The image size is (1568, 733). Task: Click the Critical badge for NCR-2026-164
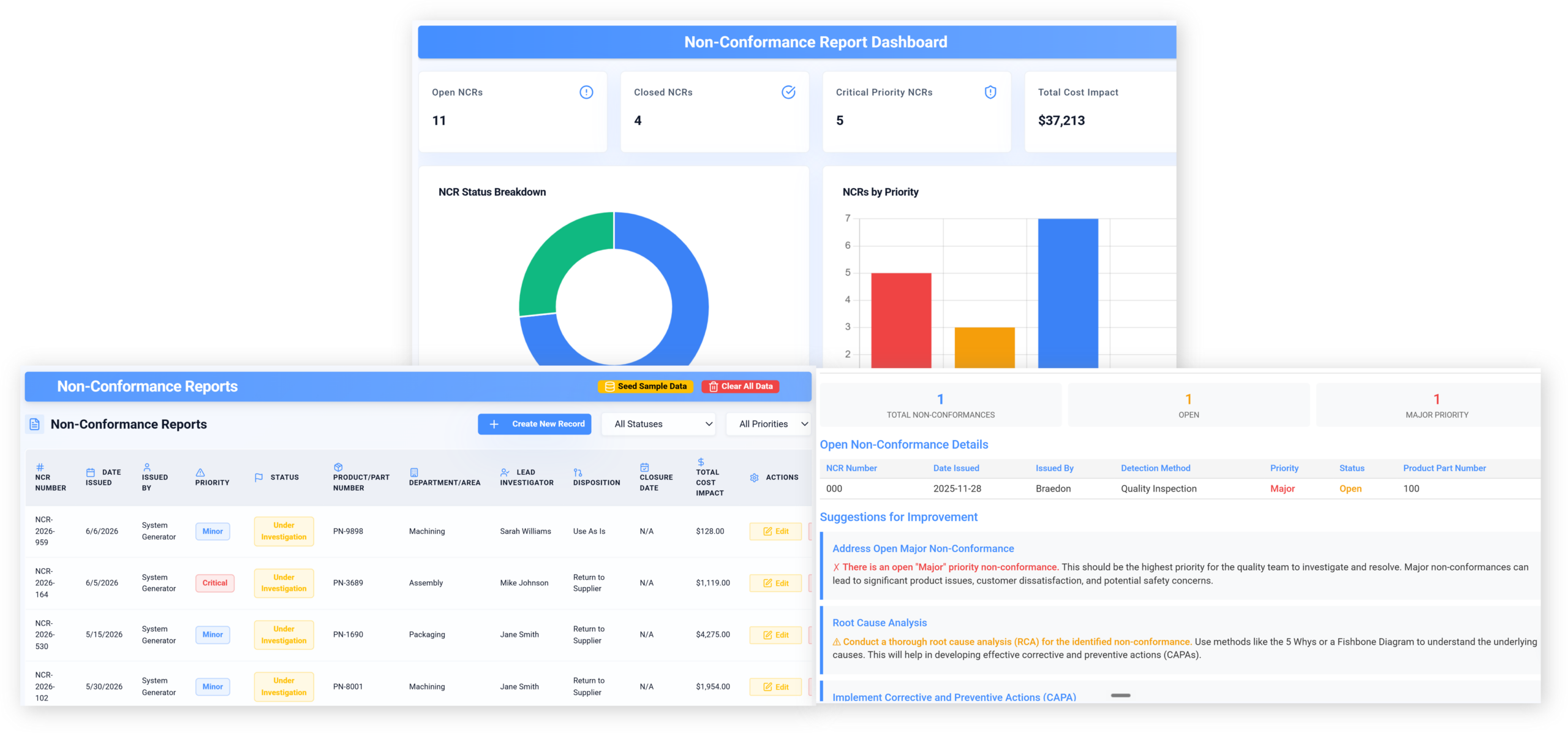tap(214, 583)
